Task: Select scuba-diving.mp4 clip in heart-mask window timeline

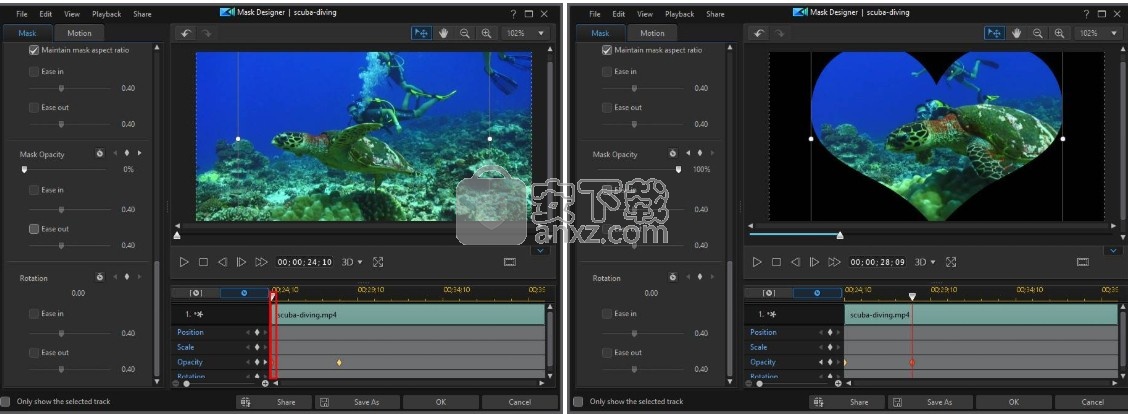Action: 981,315
